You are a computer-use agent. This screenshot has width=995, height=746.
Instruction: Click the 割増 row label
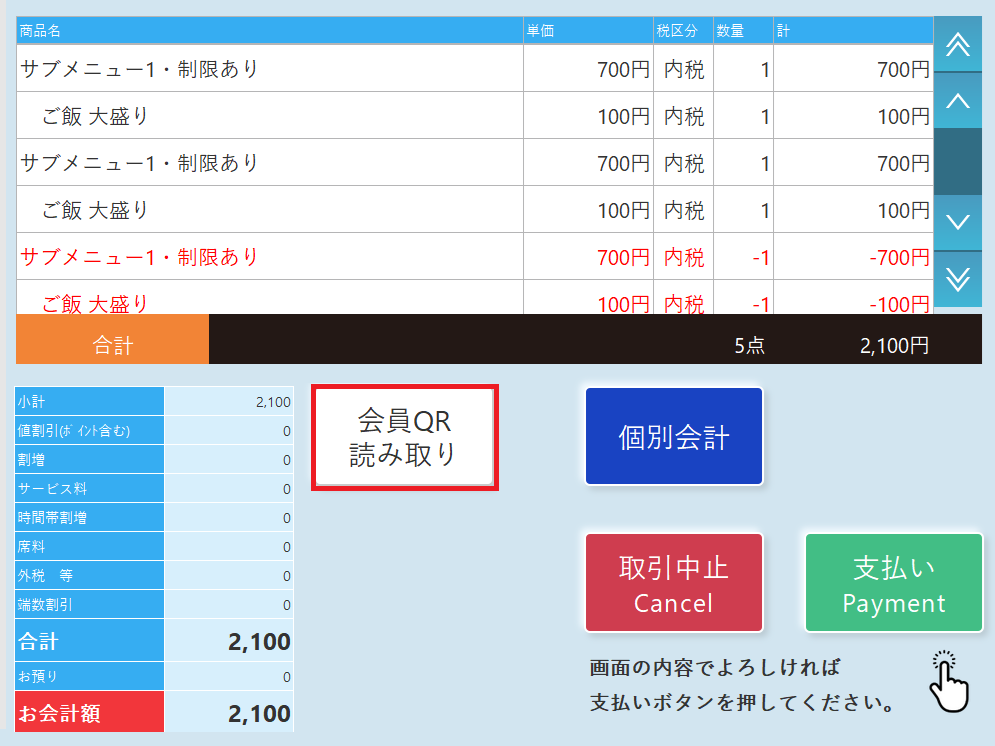click(x=89, y=459)
